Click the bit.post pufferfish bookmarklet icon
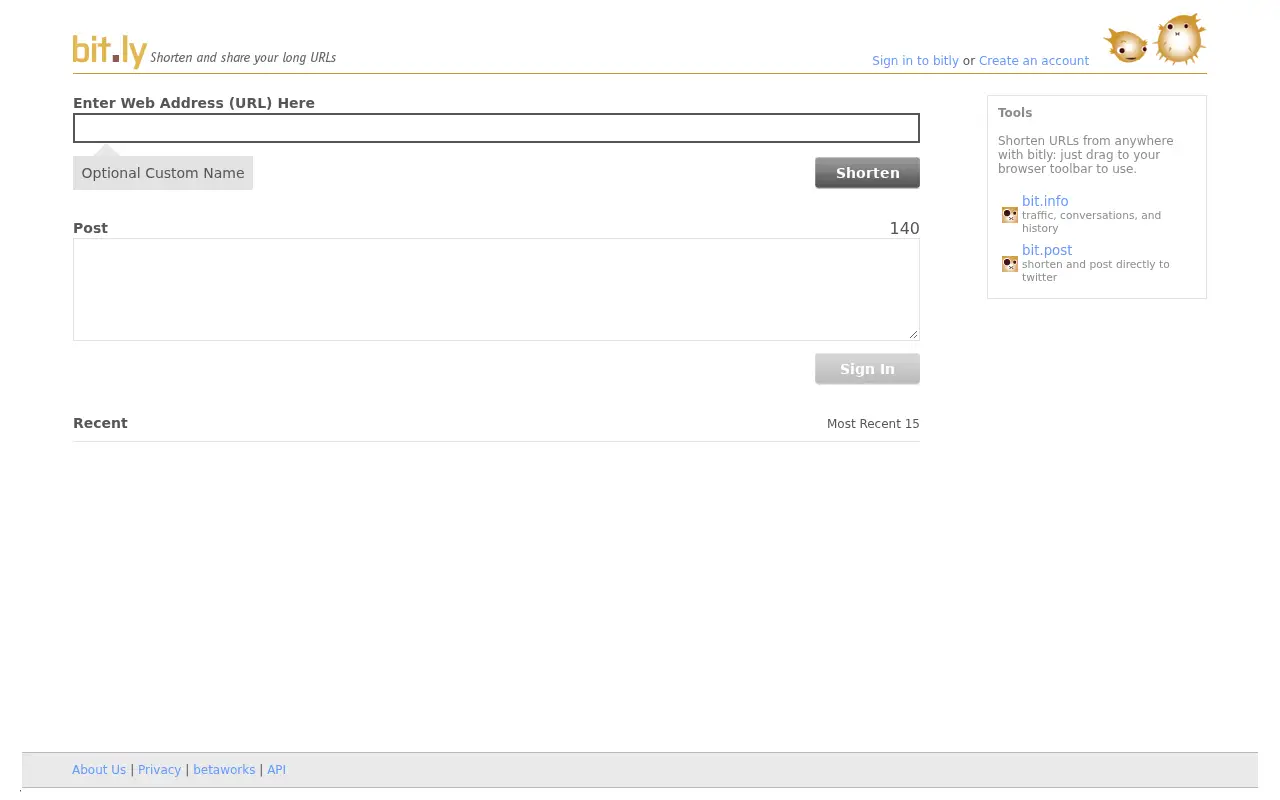The width and height of the screenshot is (1280, 800). click(1010, 264)
